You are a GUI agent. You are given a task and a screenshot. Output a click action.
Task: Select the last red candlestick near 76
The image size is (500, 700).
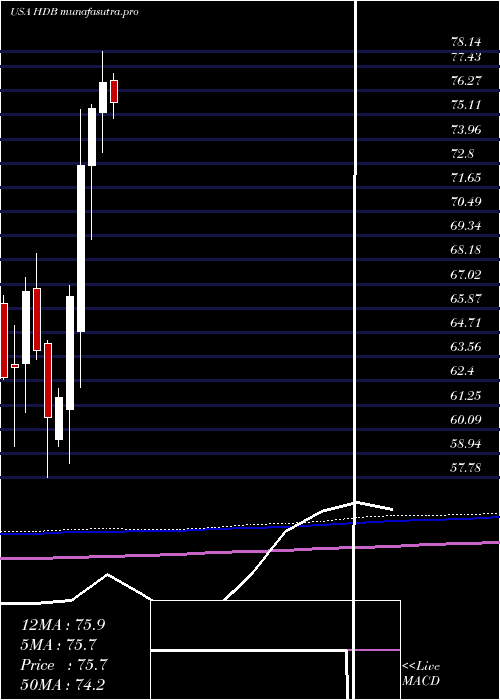114,92
